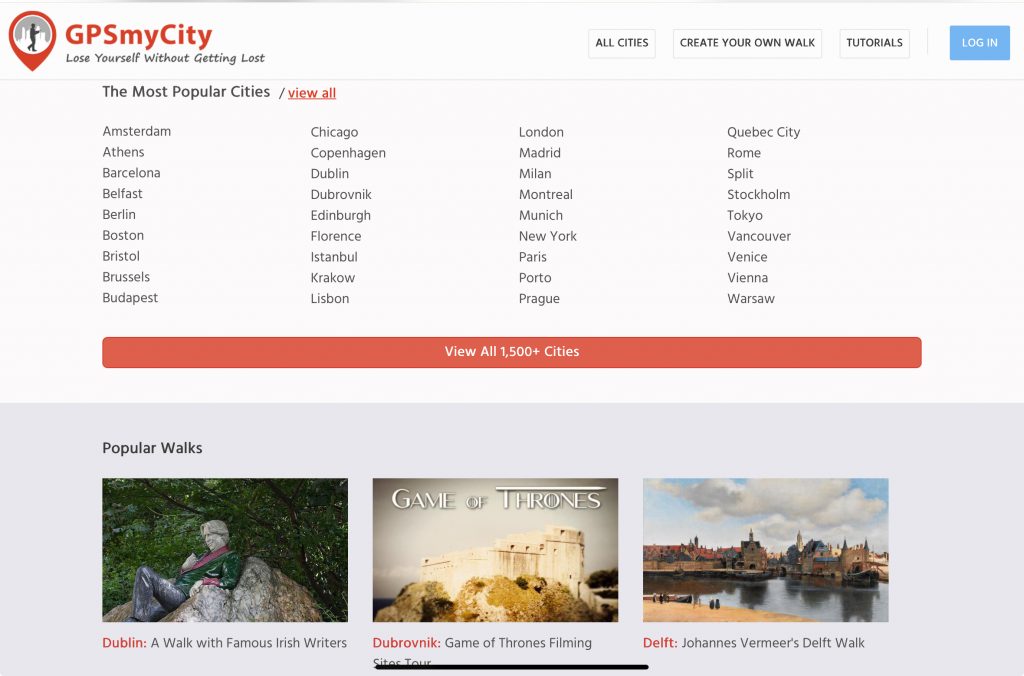The height and width of the screenshot is (676, 1024).
Task: Go to the TUTORIALS page
Action: (x=874, y=43)
